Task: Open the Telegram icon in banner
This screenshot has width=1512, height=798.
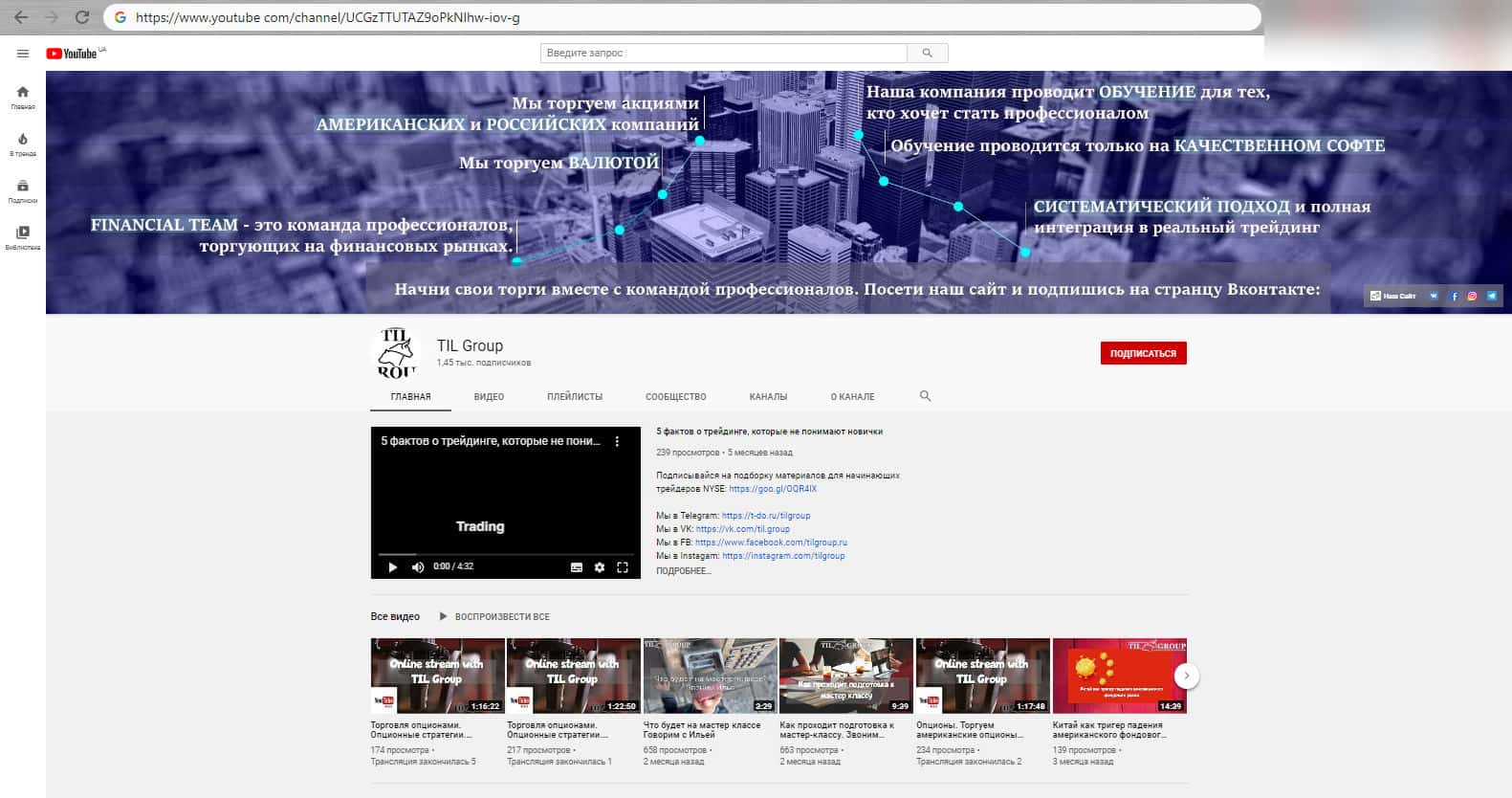Action: tap(1492, 297)
